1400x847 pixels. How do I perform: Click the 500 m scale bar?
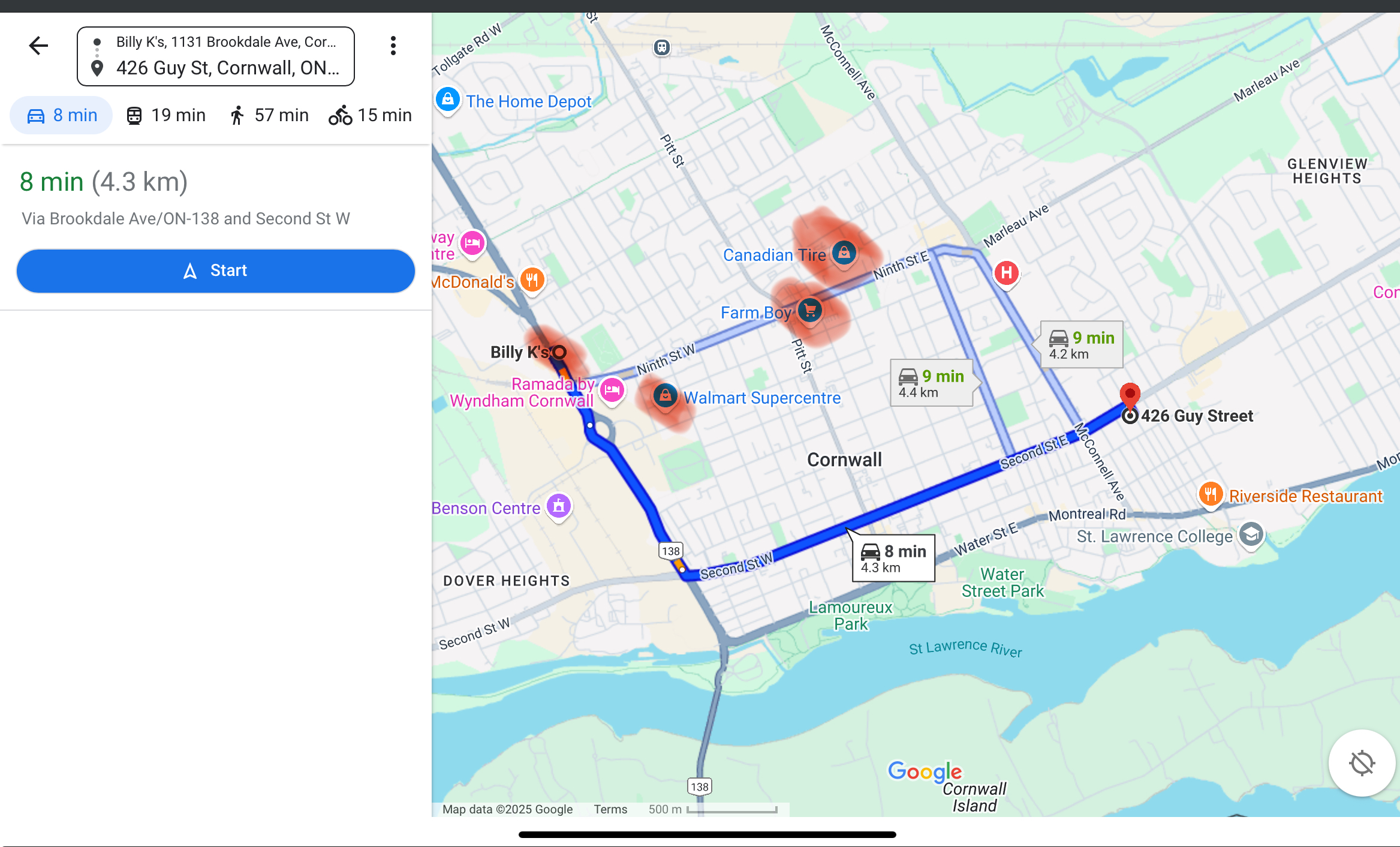click(713, 809)
